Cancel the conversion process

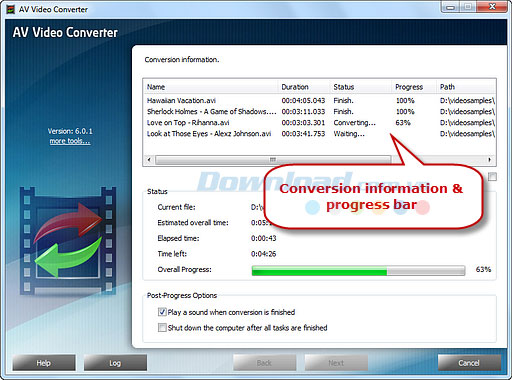[x=469, y=363]
